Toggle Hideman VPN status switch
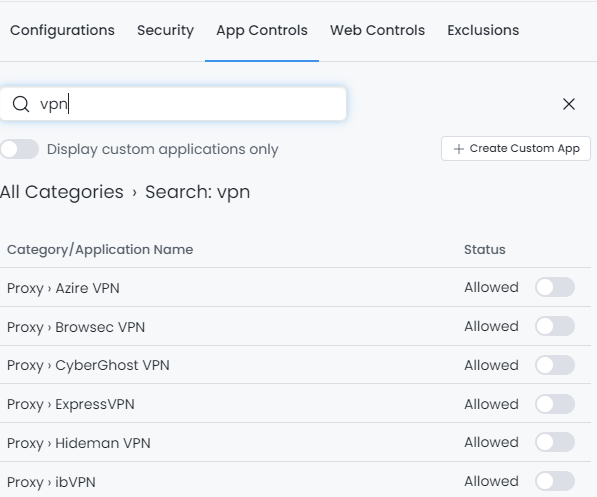Screen dimensions: 597x497 point(555,443)
